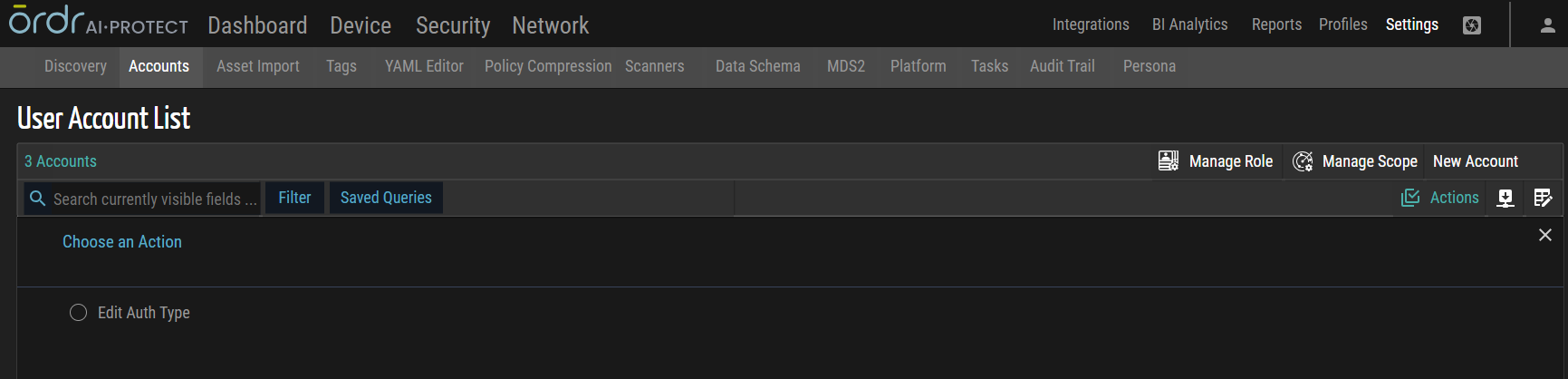Open the Integrations link
Viewport: 1568px width, 379px height.
coord(1091,24)
